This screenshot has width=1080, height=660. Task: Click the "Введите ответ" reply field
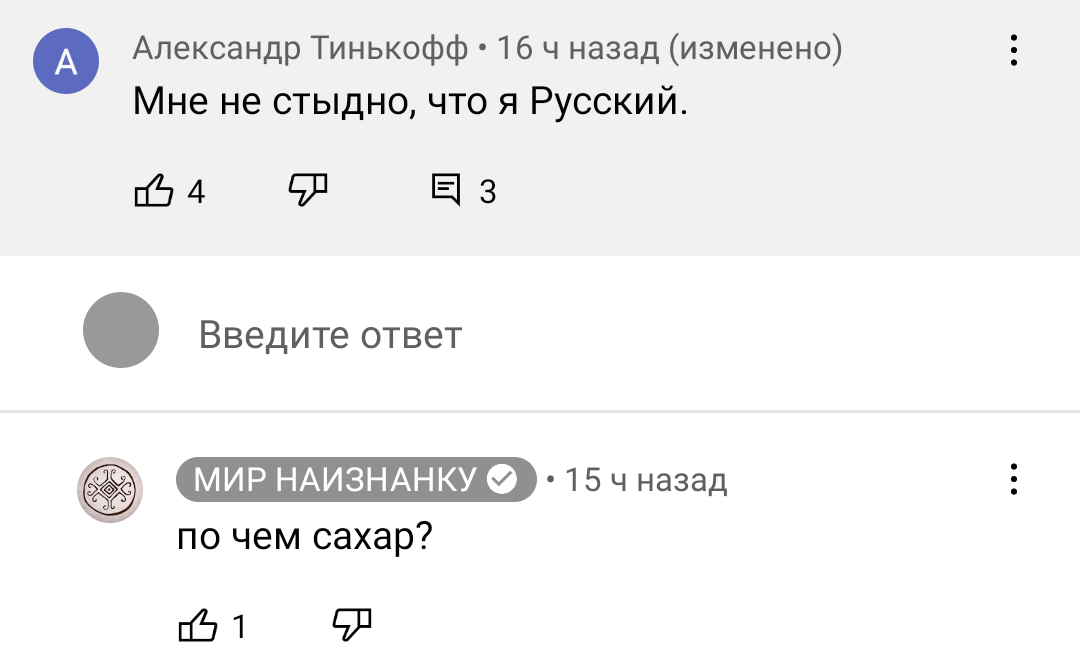(x=330, y=334)
